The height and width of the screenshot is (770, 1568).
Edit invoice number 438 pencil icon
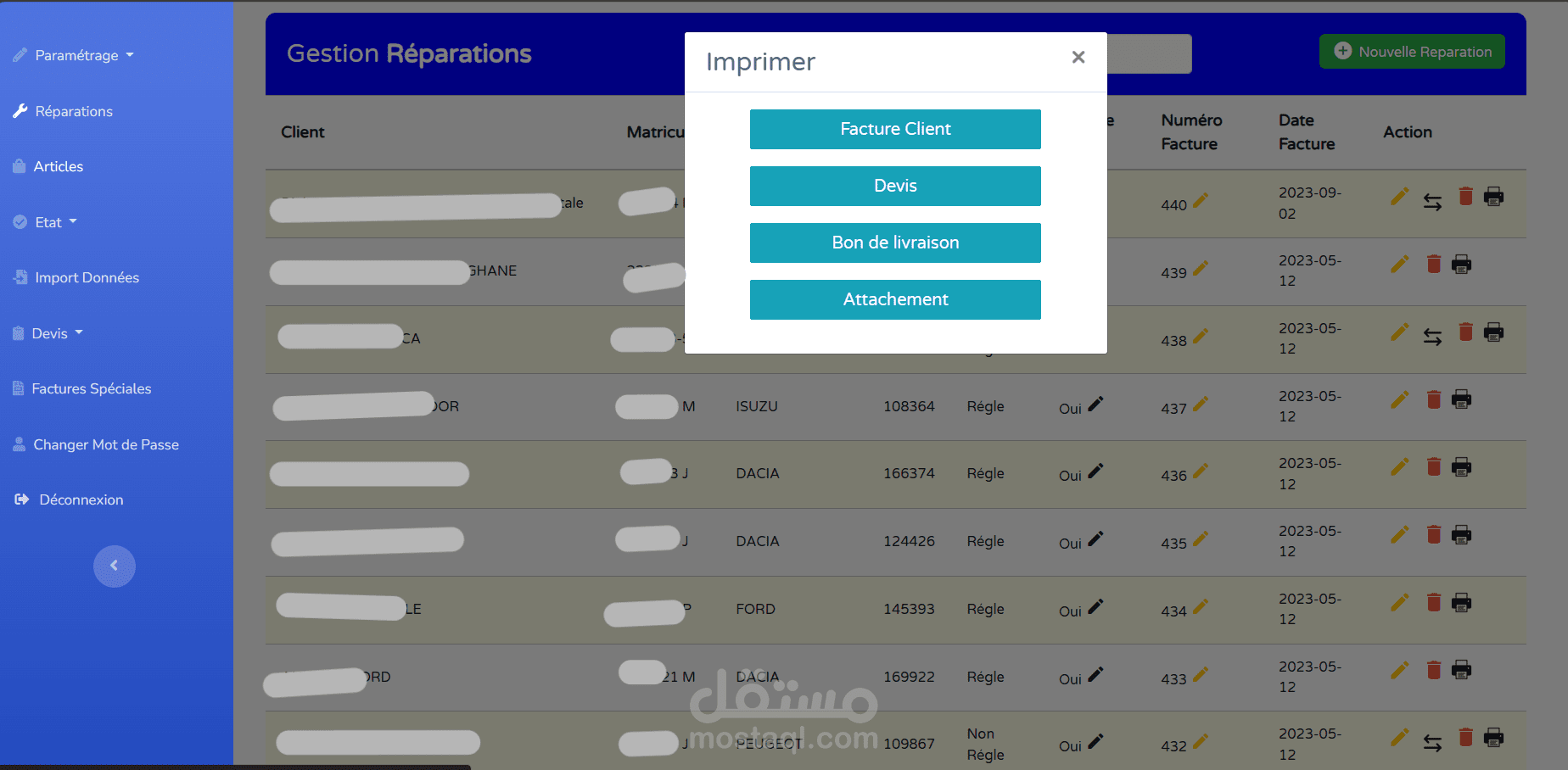coord(1201,337)
